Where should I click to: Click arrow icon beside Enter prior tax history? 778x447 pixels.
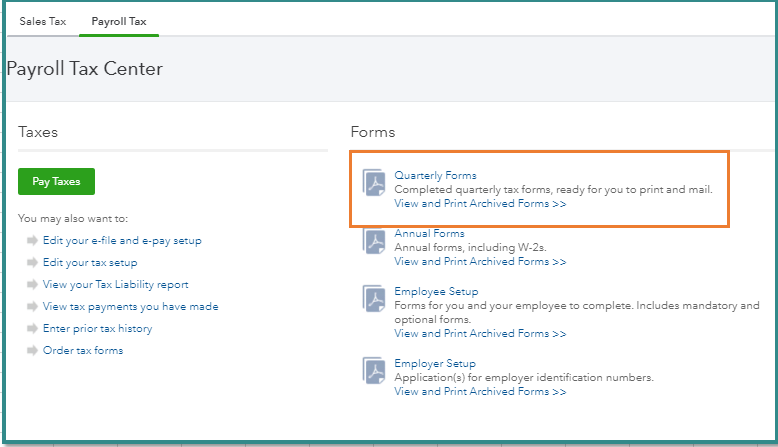click(33, 329)
